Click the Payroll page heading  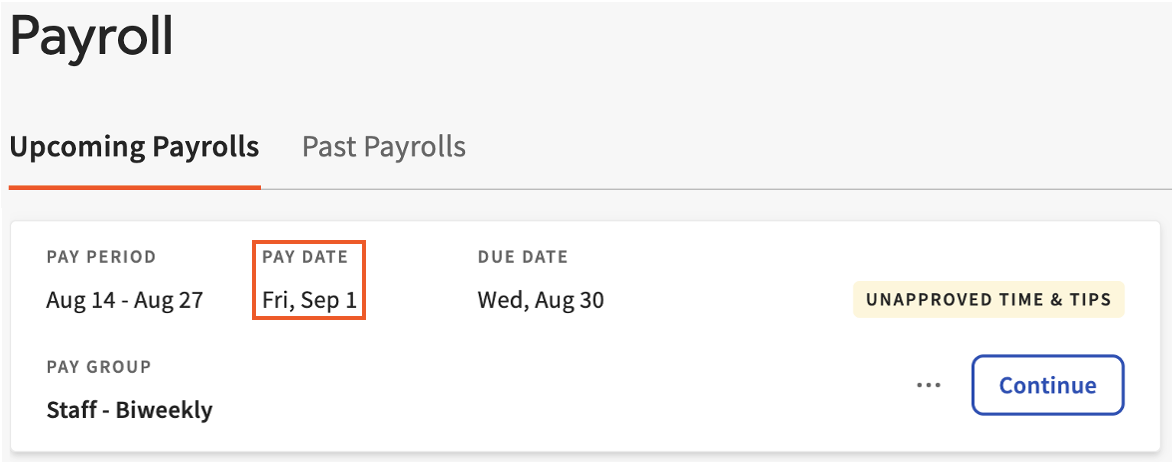pyautogui.click(x=92, y=38)
